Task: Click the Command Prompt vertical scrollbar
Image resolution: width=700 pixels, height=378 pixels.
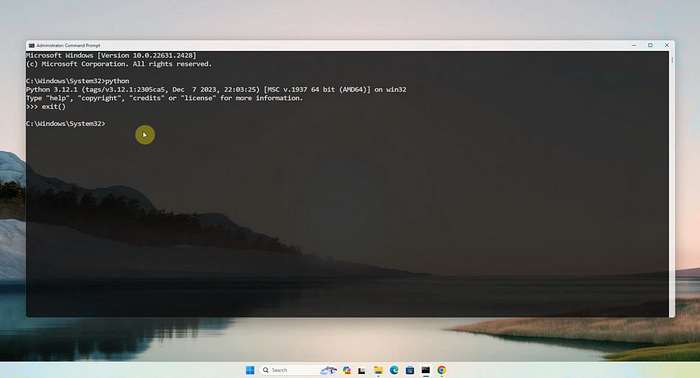Action: pyautogui.click(x=672, y=184)
